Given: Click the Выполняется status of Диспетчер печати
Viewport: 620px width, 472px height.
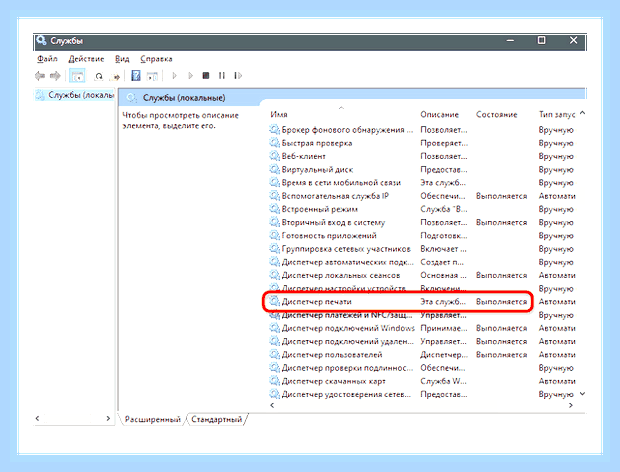Looking at the screenshot, I should [501, 302].
